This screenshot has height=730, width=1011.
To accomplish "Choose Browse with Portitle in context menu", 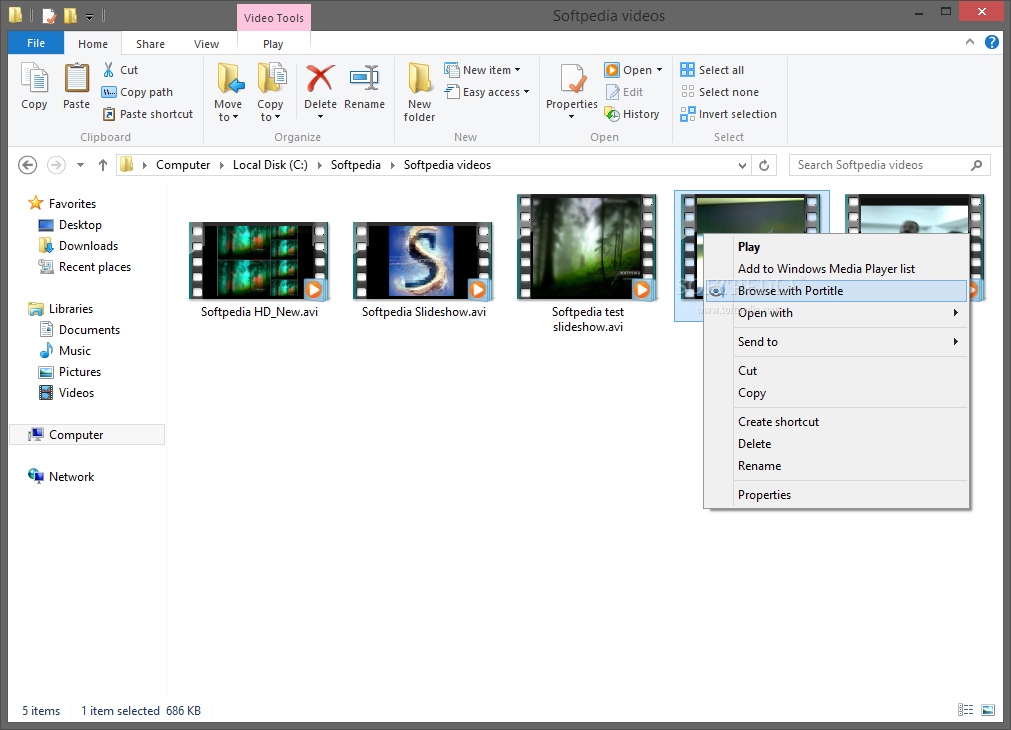I will [837, 291].
